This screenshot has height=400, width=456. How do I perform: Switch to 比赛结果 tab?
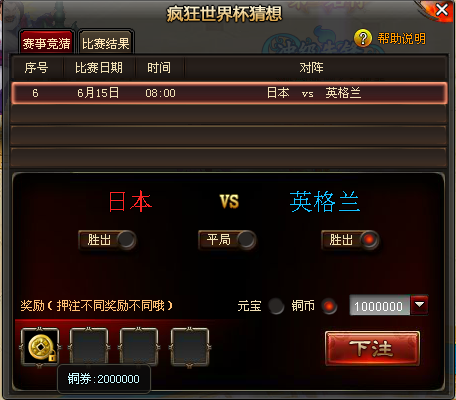click(x=106, y=43)
